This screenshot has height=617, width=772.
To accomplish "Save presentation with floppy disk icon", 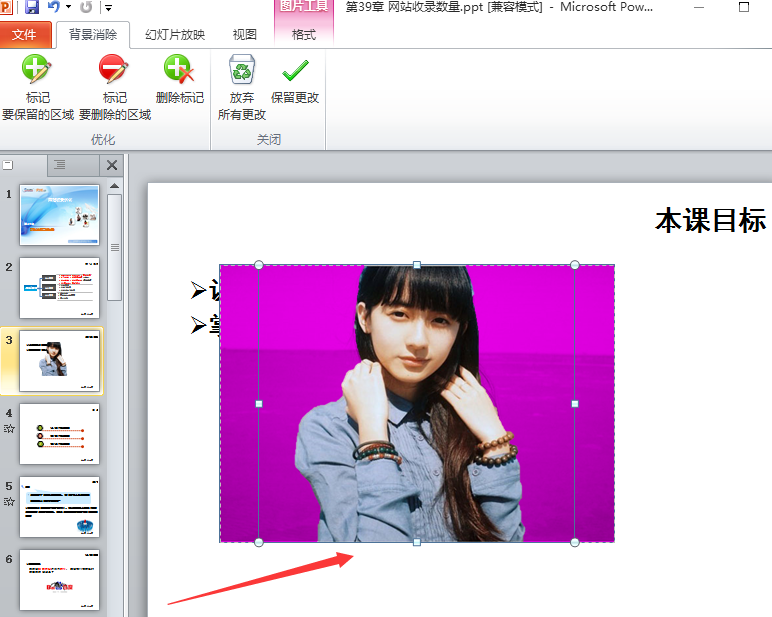I will point(32,7).
